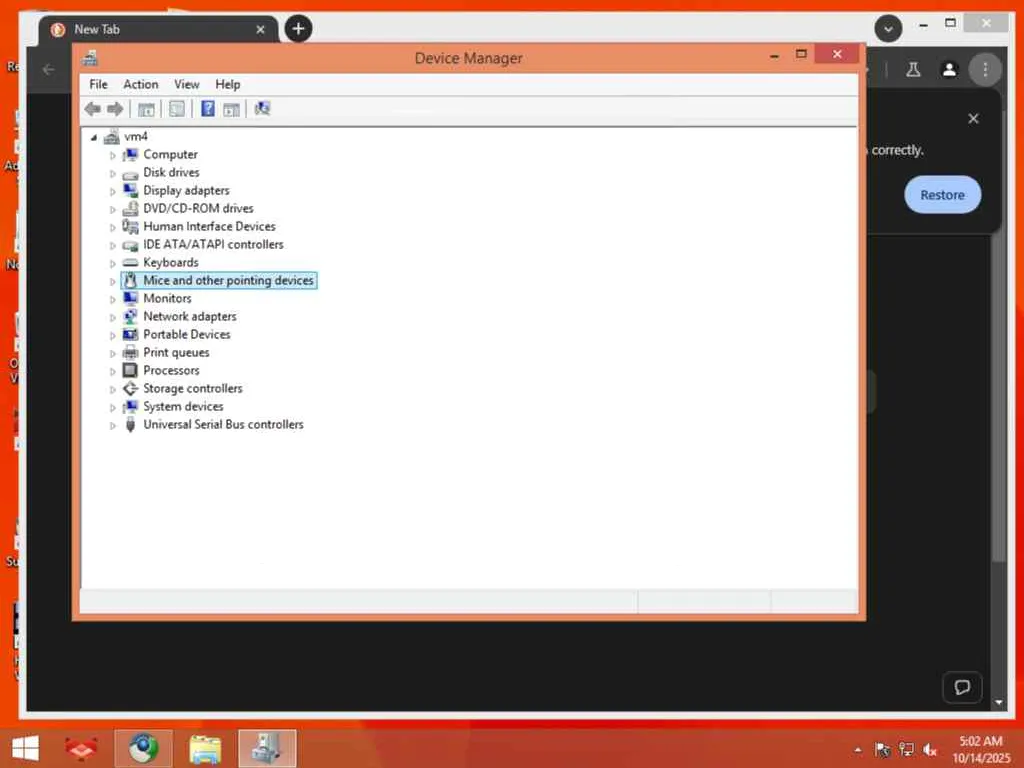The width and height of the screenshot is (1024, 768).
Task: Click the Portable Devices icon
Action: (131, 334)
